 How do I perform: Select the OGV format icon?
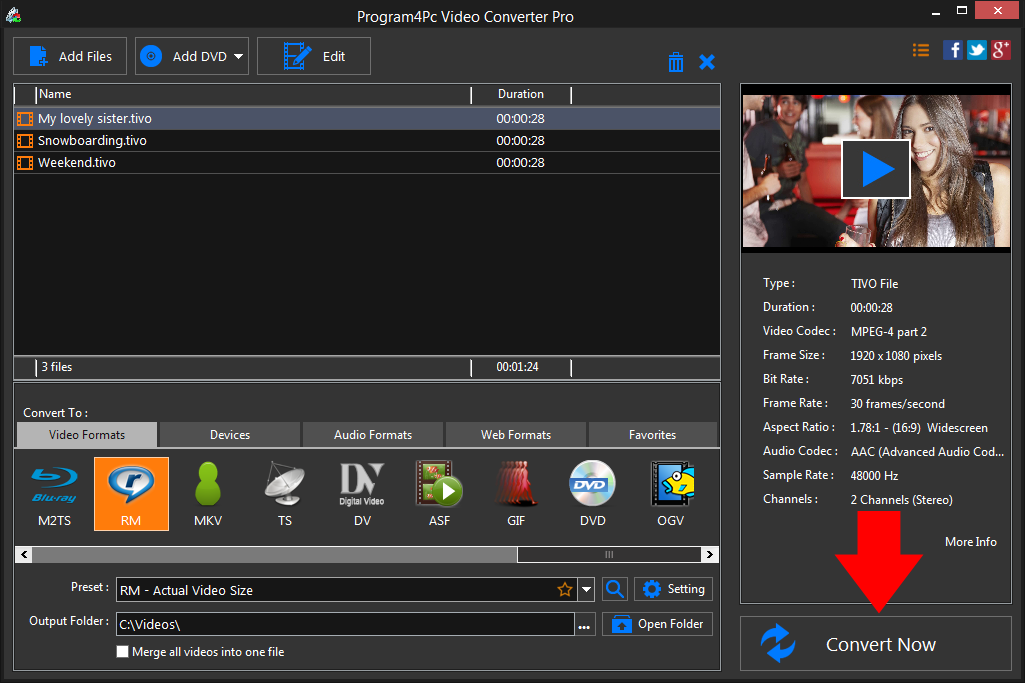click(x=671, y=494)
